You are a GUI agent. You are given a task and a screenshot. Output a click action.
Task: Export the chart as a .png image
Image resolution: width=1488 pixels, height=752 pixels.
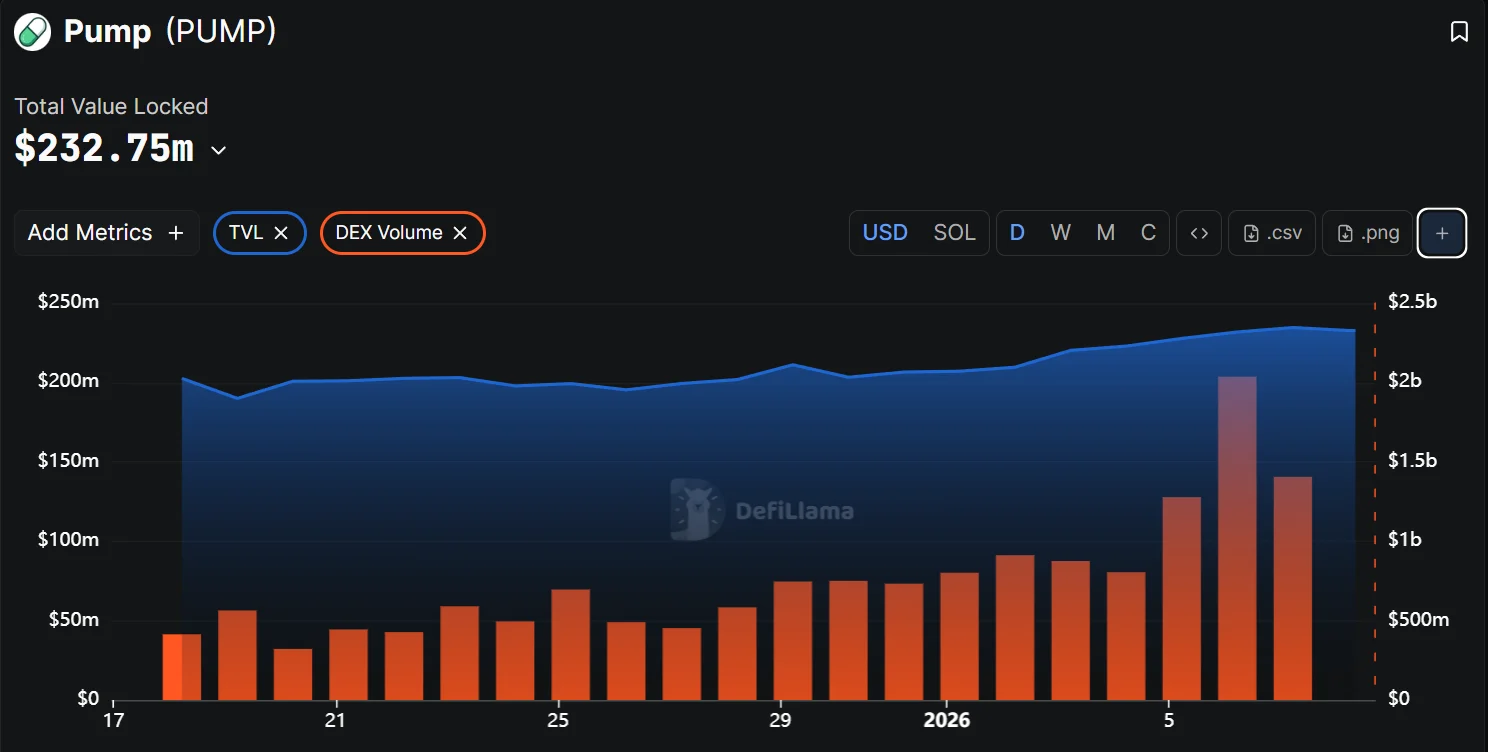coord(1366,232)
